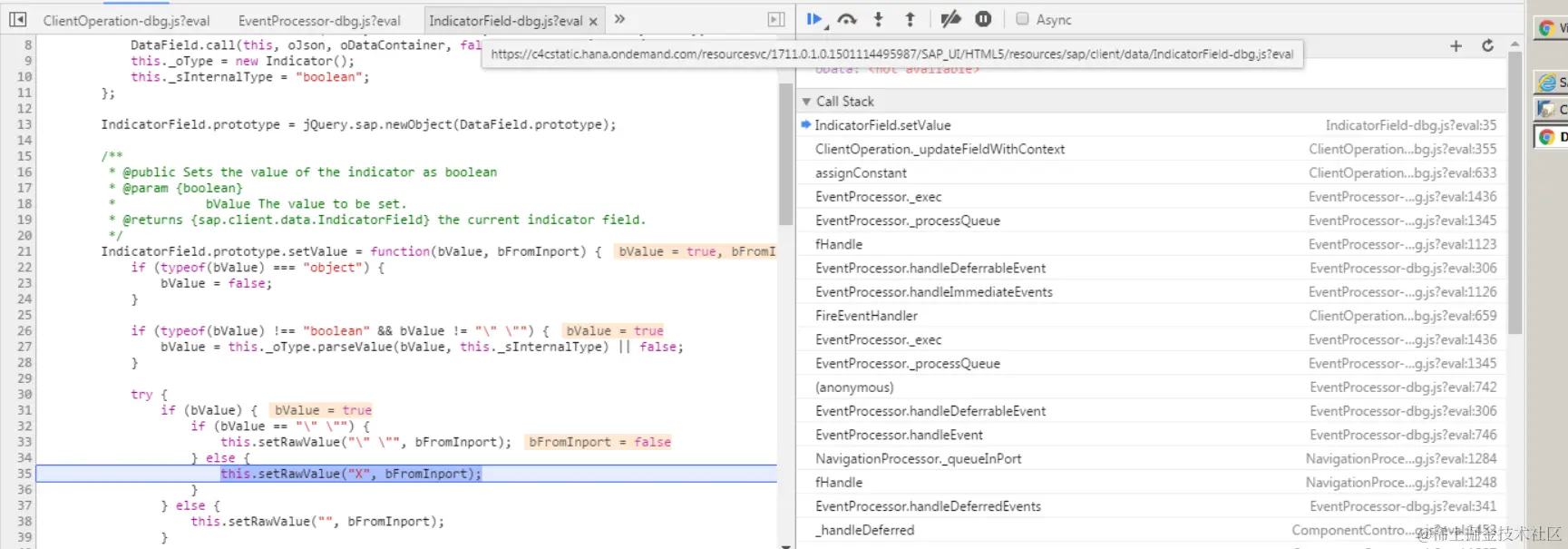The image size is (1568, 549).
Task: Close the IndicatorField-dbg.js?eval tab
Action: [x=593, y=21]
